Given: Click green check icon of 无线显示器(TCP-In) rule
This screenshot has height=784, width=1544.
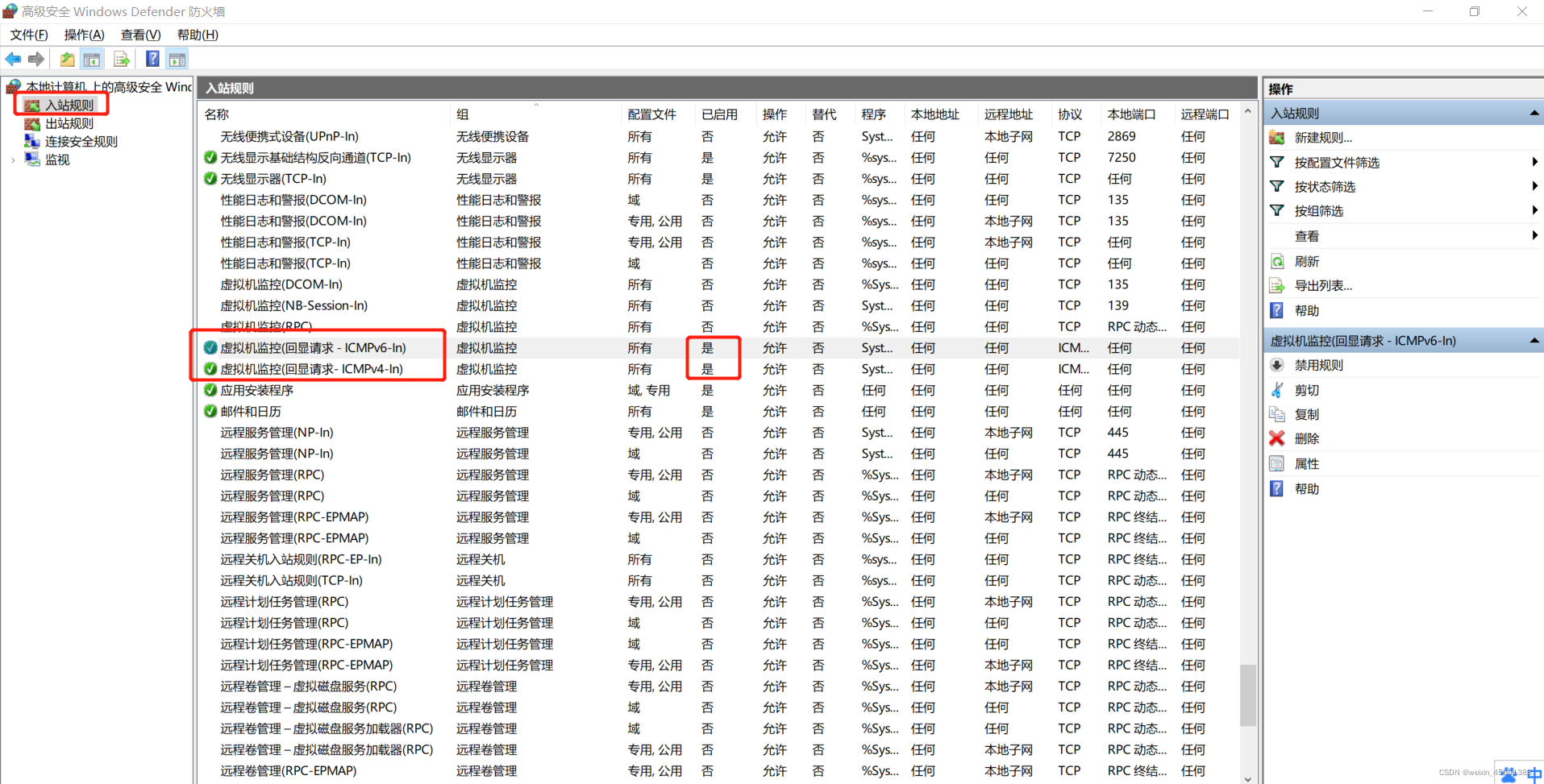Looking at the screenshot, I should pos(210,179).
